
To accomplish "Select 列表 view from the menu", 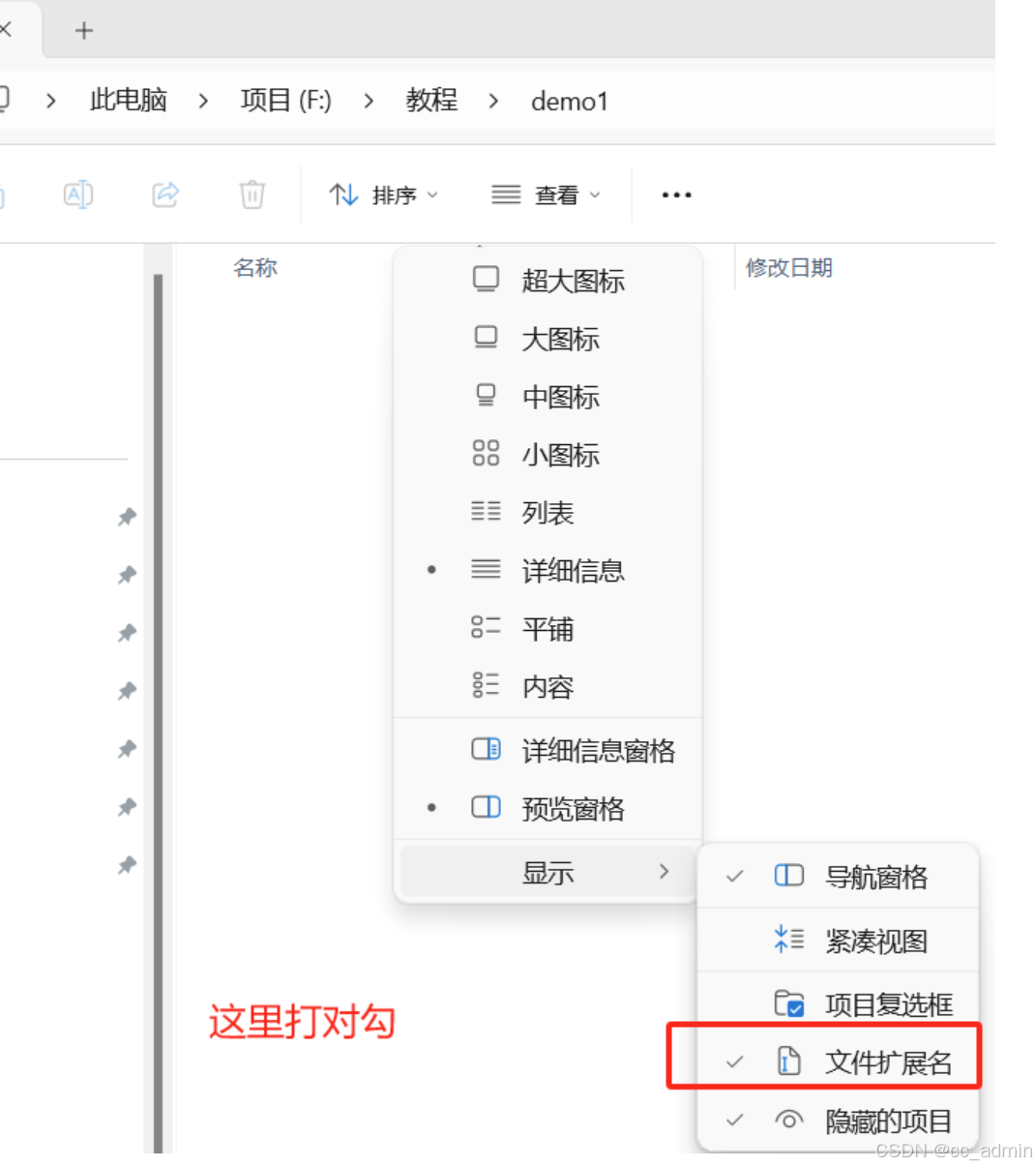I will point(547,513).
